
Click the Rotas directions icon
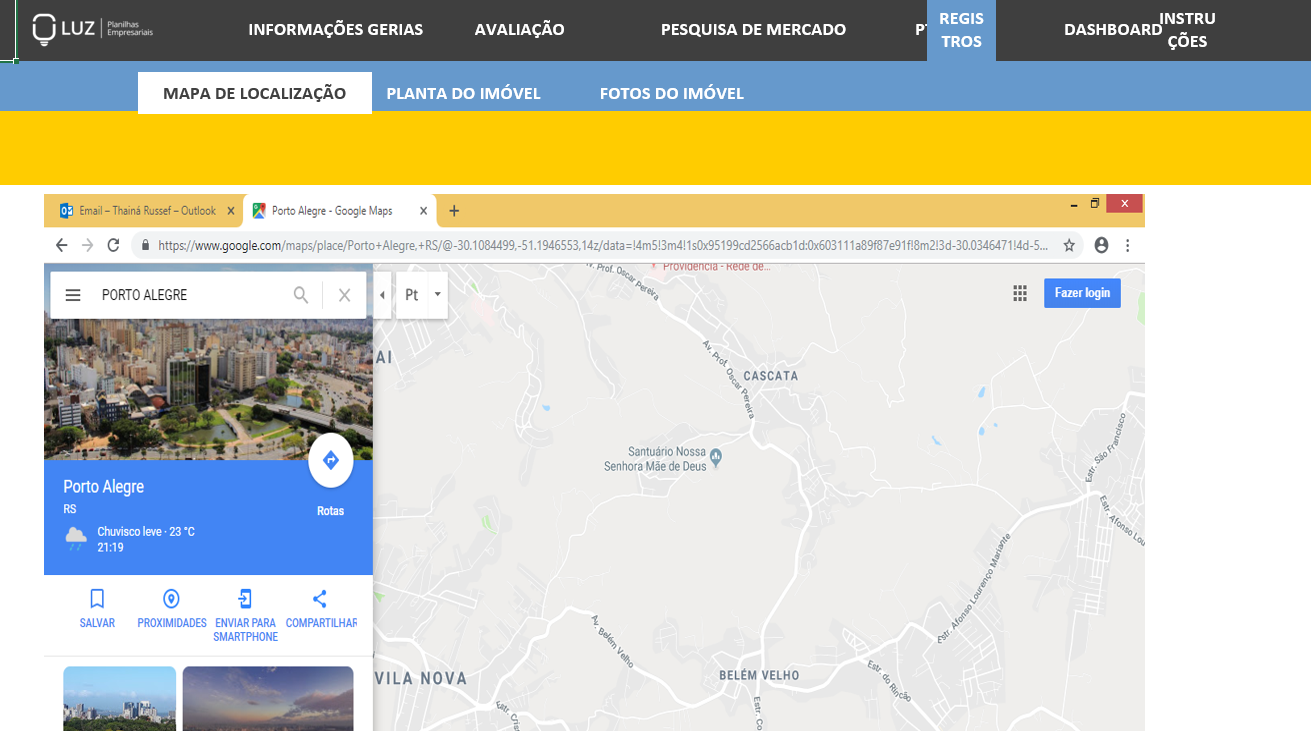(x=331, y=460)
